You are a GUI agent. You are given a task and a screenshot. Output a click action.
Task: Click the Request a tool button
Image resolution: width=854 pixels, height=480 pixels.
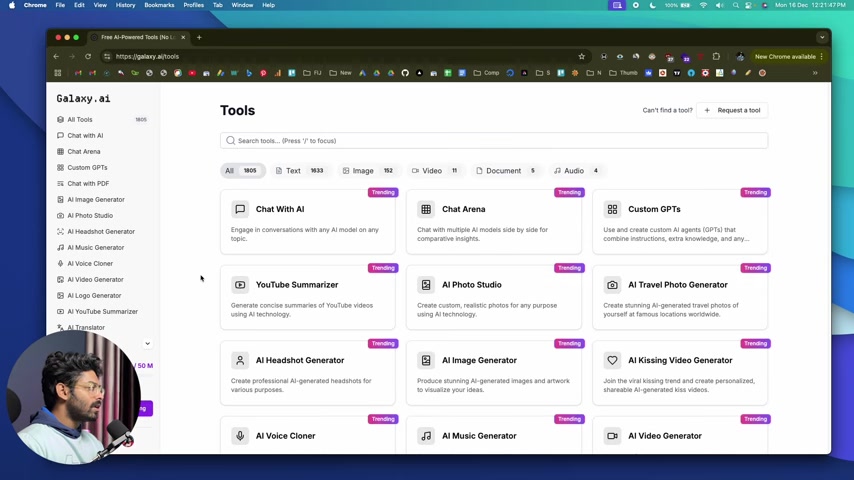(x=732, y=110)
